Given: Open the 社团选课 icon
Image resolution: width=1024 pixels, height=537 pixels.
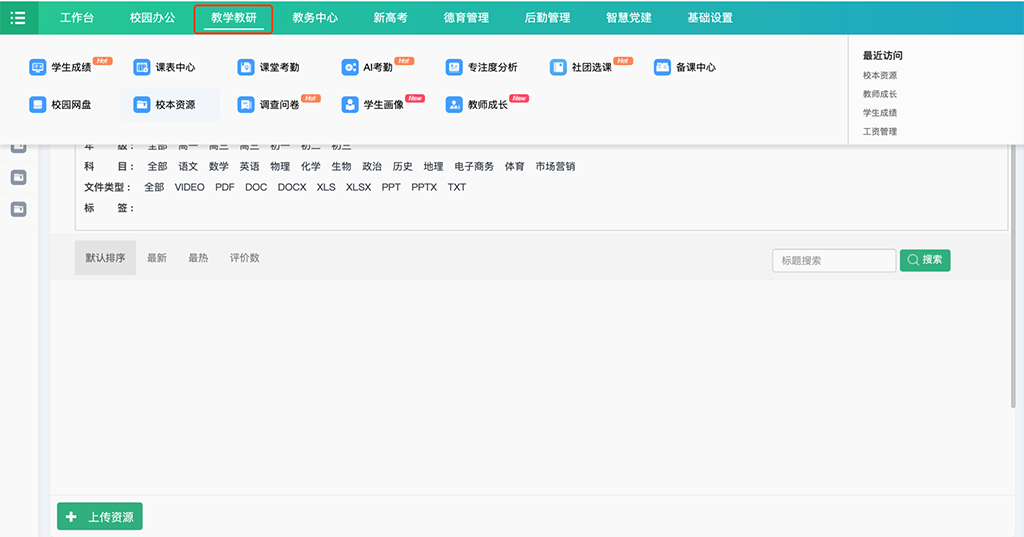Looking at the screenshot, I should [x=558, y=67].
